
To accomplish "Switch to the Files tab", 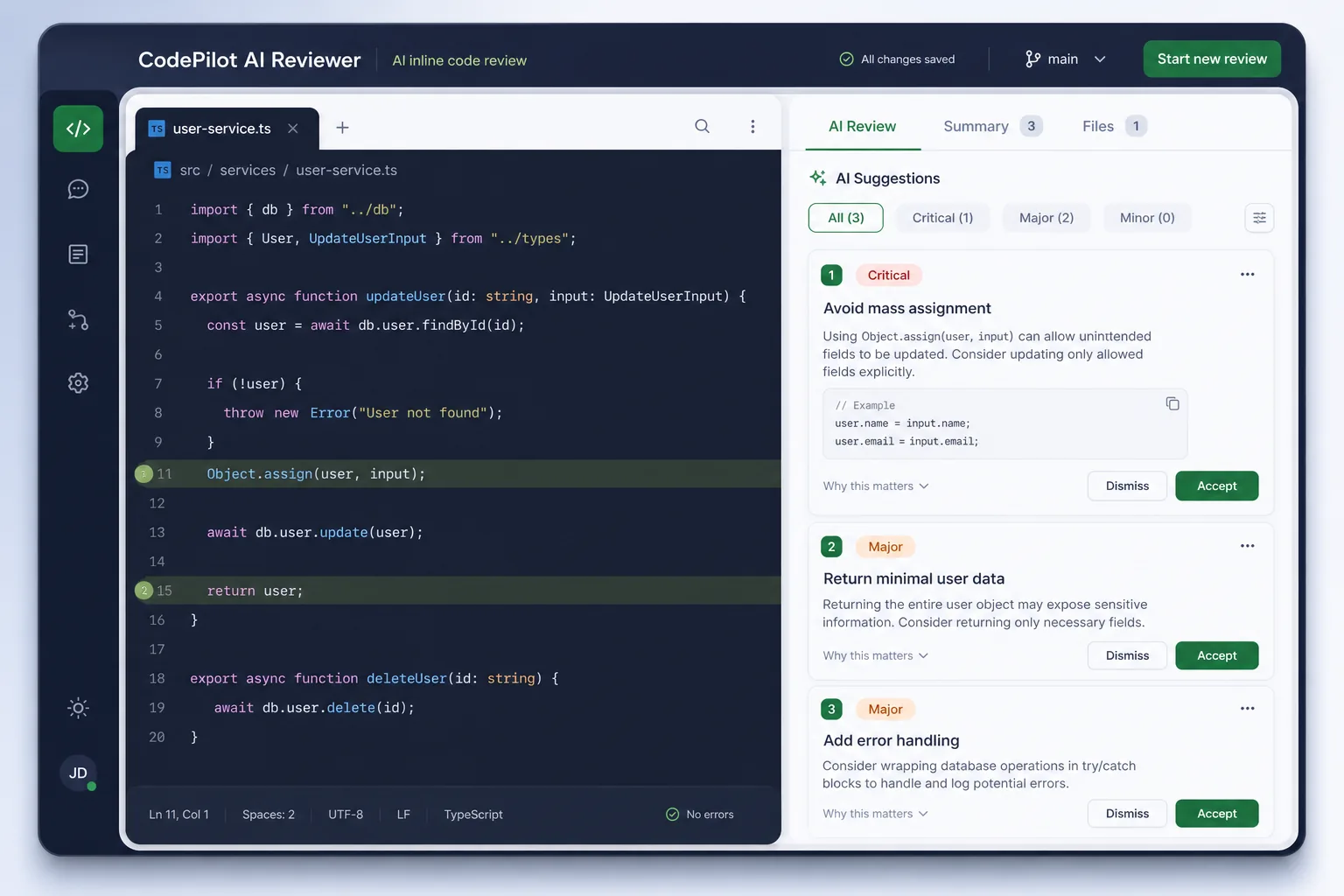I will 1114,126.
